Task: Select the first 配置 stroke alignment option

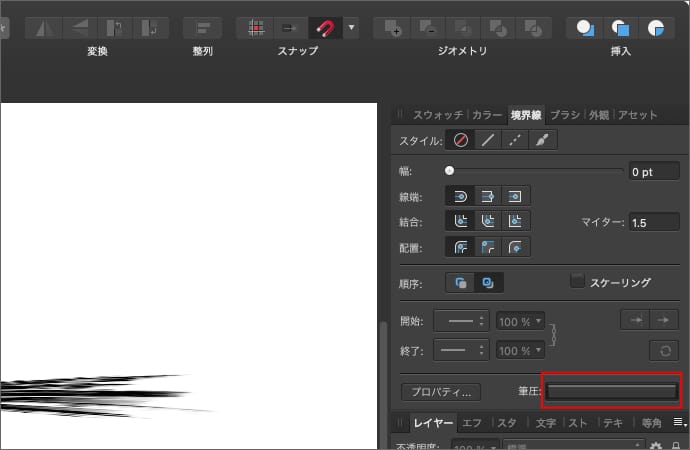Action: click(461, 247)
